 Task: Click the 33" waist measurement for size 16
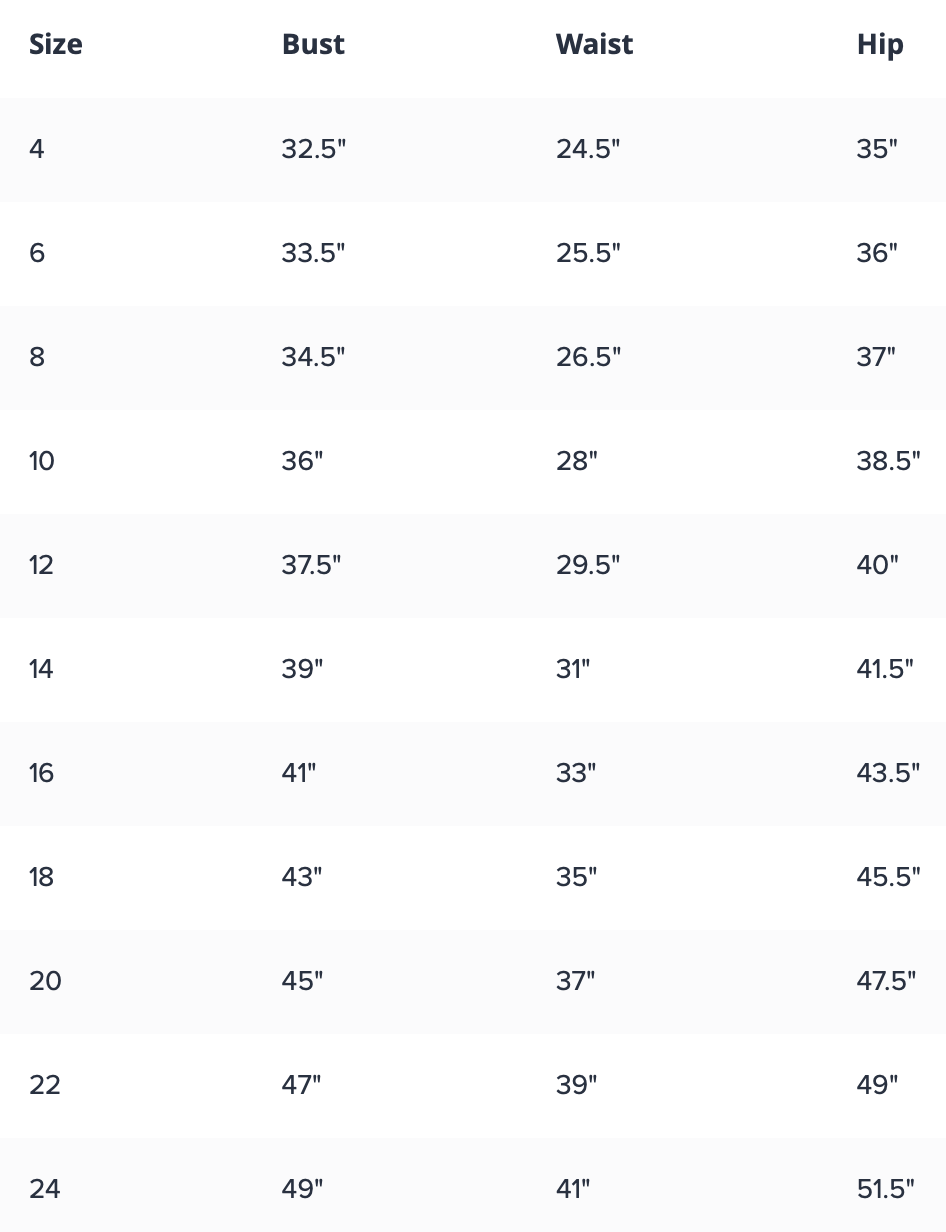pos(576,773)
